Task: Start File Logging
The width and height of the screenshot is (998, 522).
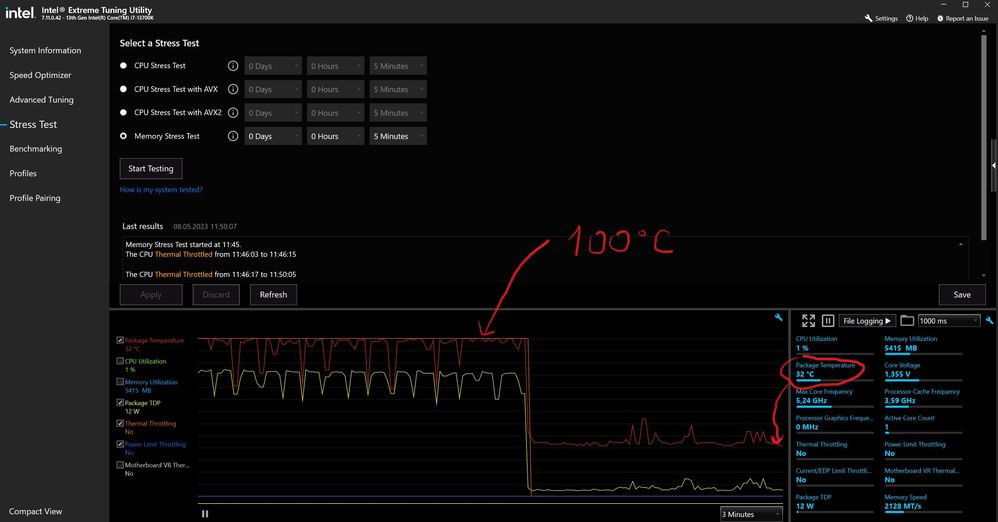Action: 867,321
